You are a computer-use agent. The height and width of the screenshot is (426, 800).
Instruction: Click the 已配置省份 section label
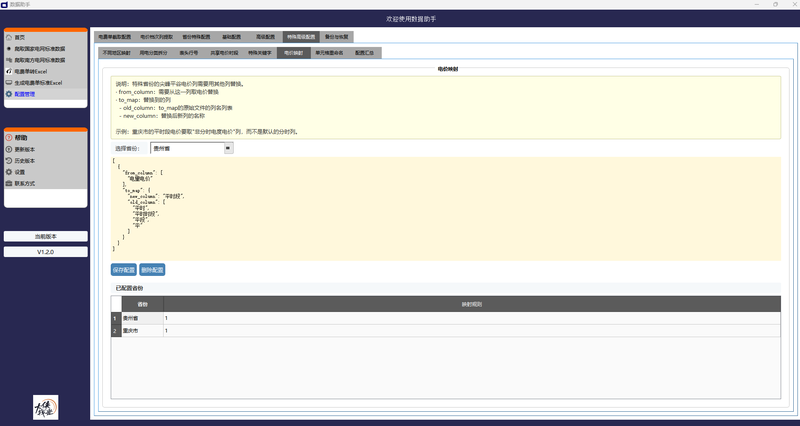tap(129, 288)
